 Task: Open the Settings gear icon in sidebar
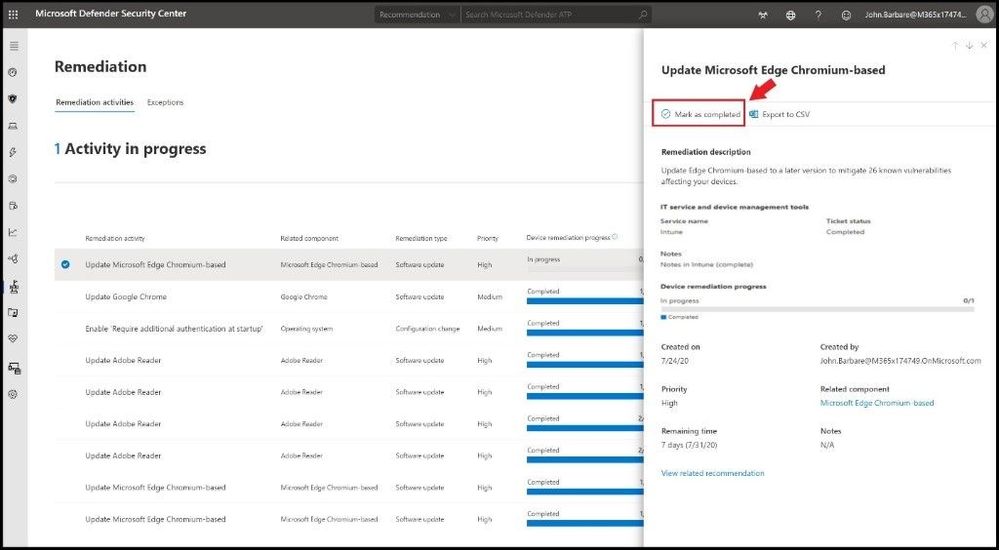[x=13, y=394]
